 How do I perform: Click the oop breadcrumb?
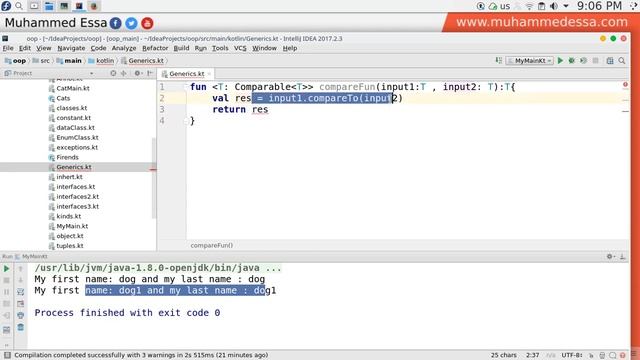point(16,60)
